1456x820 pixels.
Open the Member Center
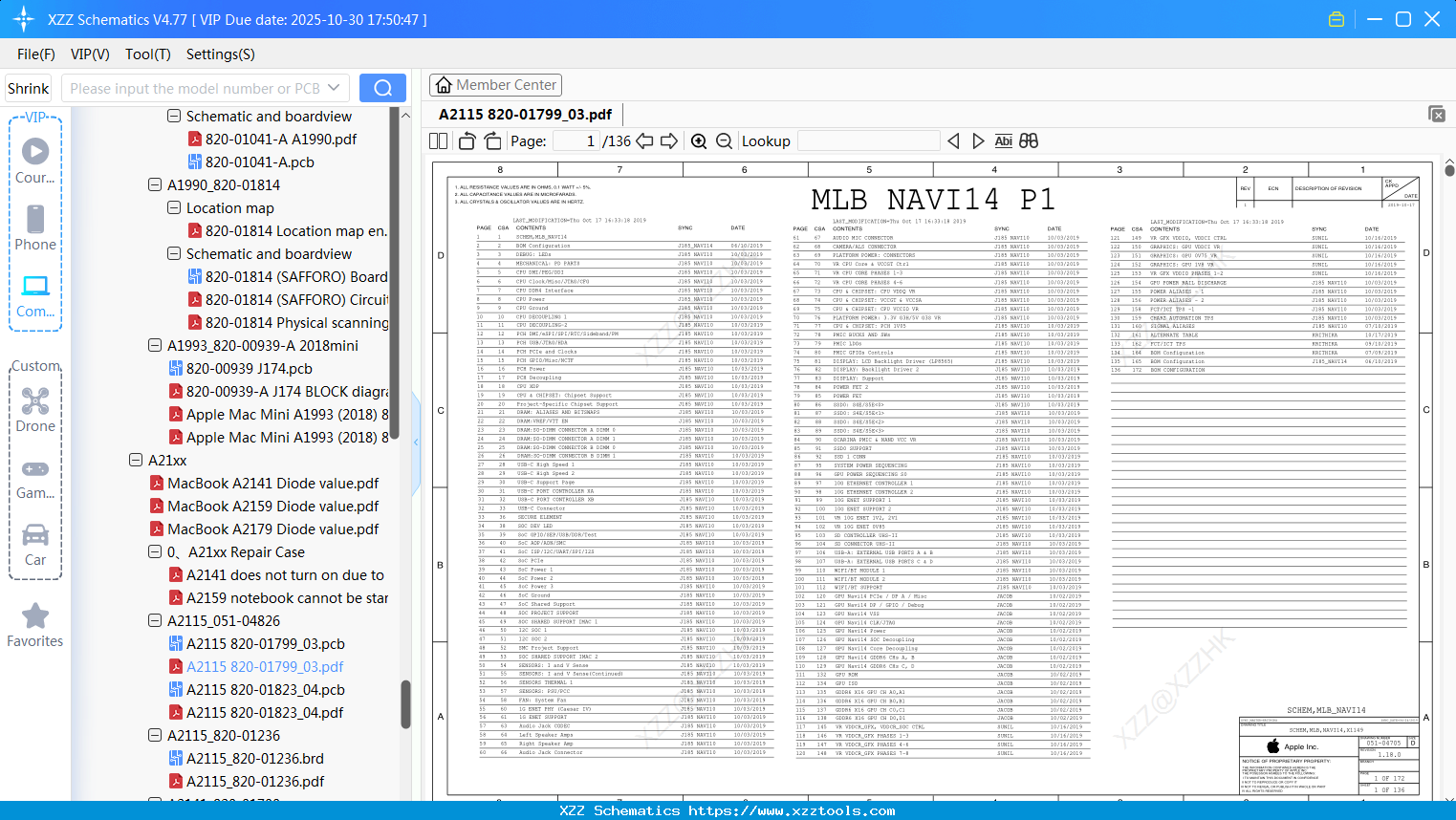(x=495, y=85)
